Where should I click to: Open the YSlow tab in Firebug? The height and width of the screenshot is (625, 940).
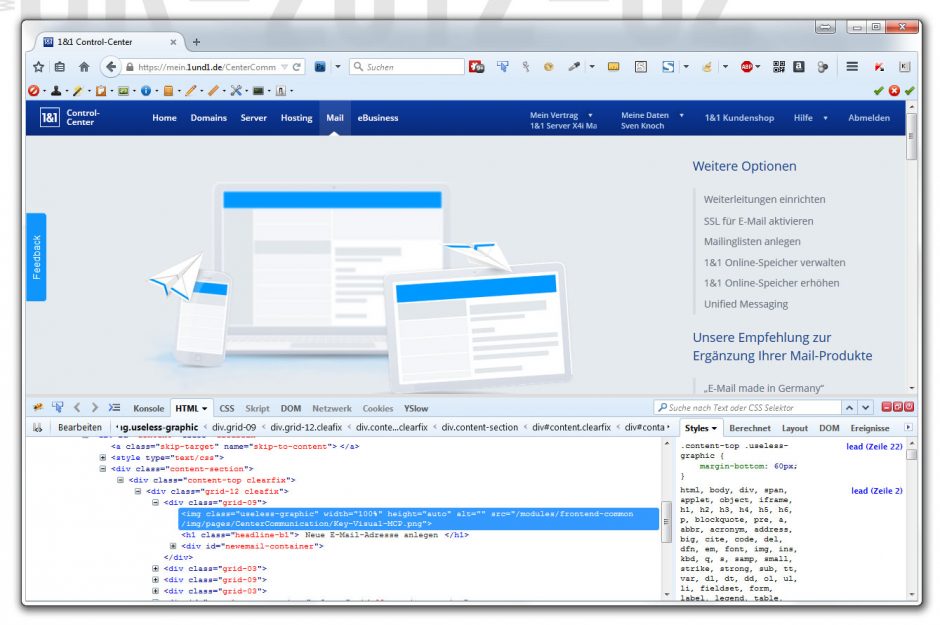click(415, 408)
